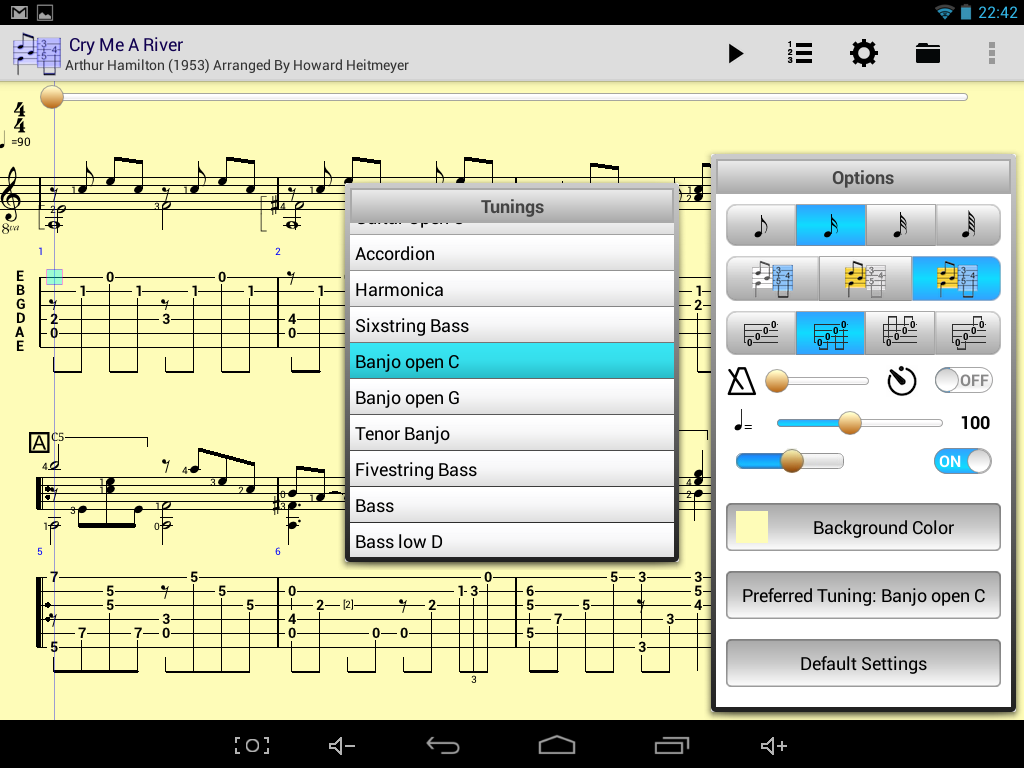
Task: Open the settings gear icon
Action: (x=863, y=54)
